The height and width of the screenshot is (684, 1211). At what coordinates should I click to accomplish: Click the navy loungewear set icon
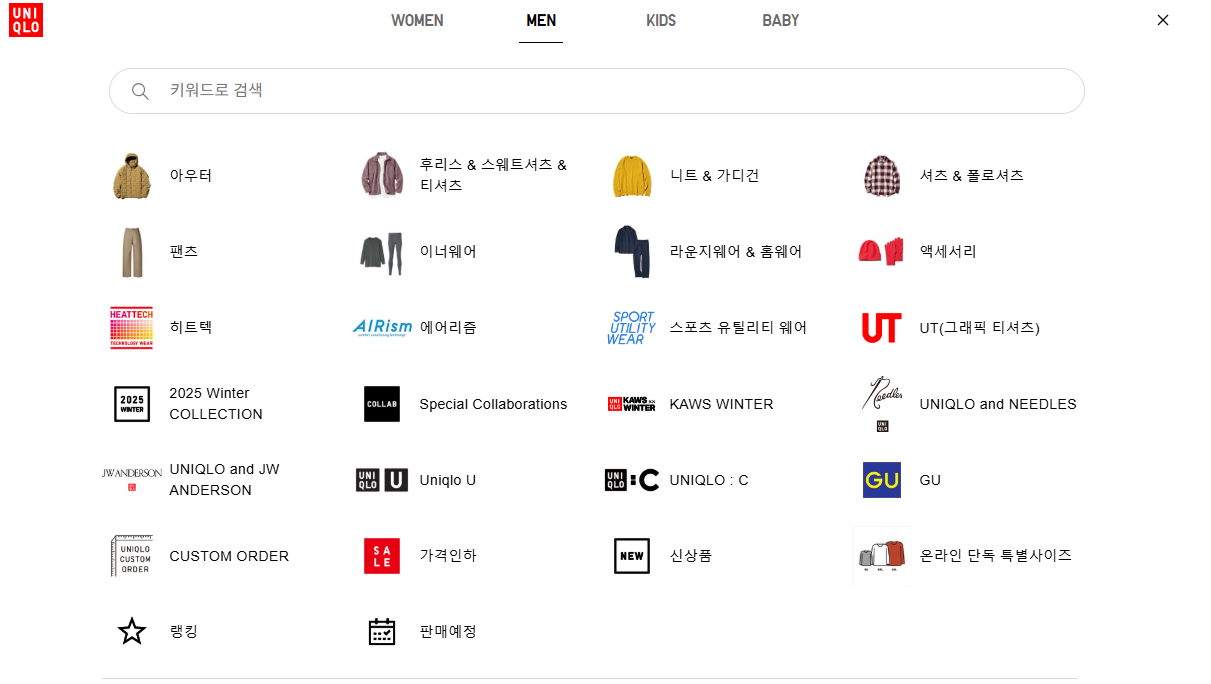(x=632, y=252)
